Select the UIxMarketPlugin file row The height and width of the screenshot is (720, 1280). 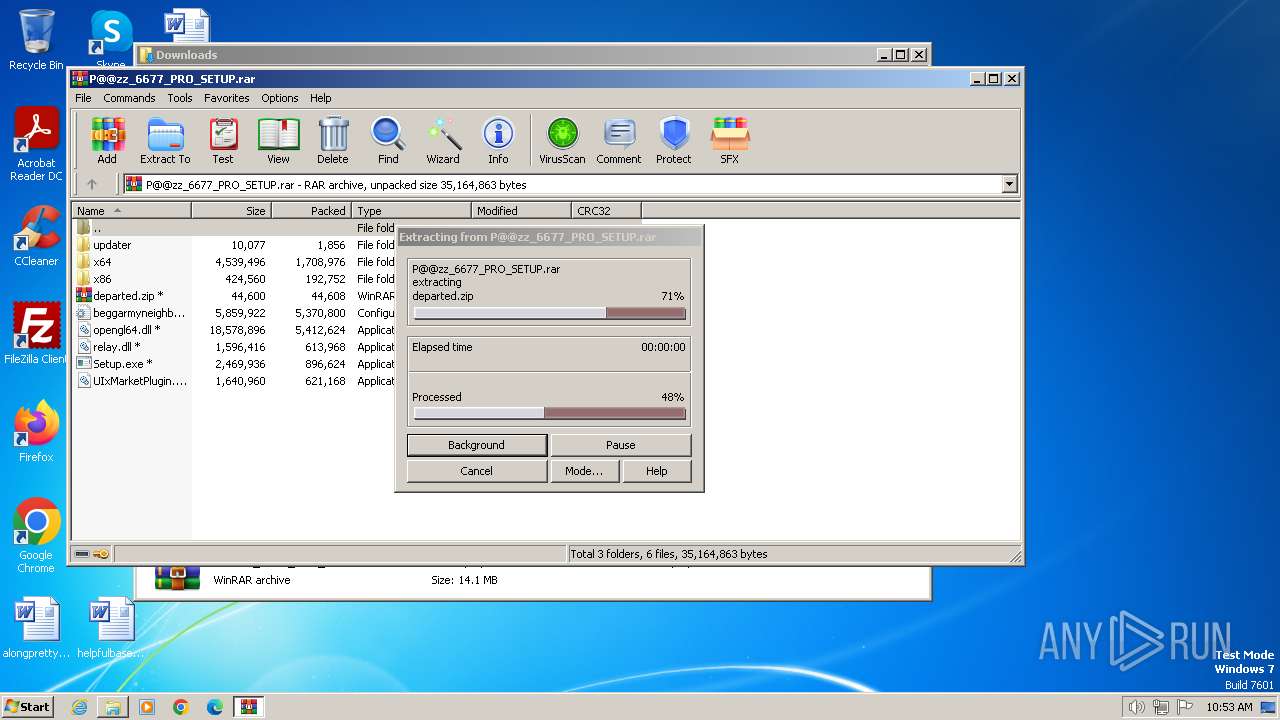click(x=235, y=381)
